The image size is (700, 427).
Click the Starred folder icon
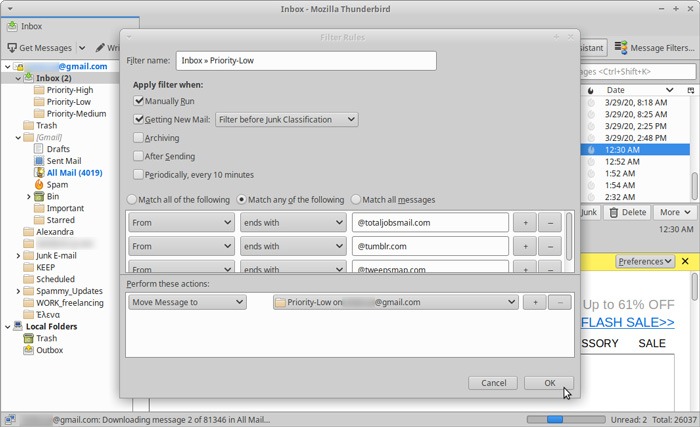(39, 220)
